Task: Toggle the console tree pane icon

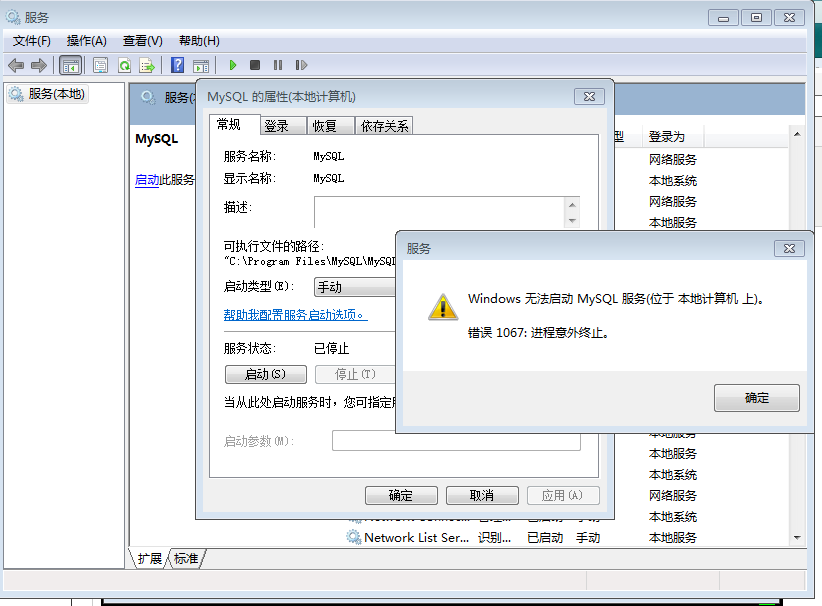Action: point(70,64)
